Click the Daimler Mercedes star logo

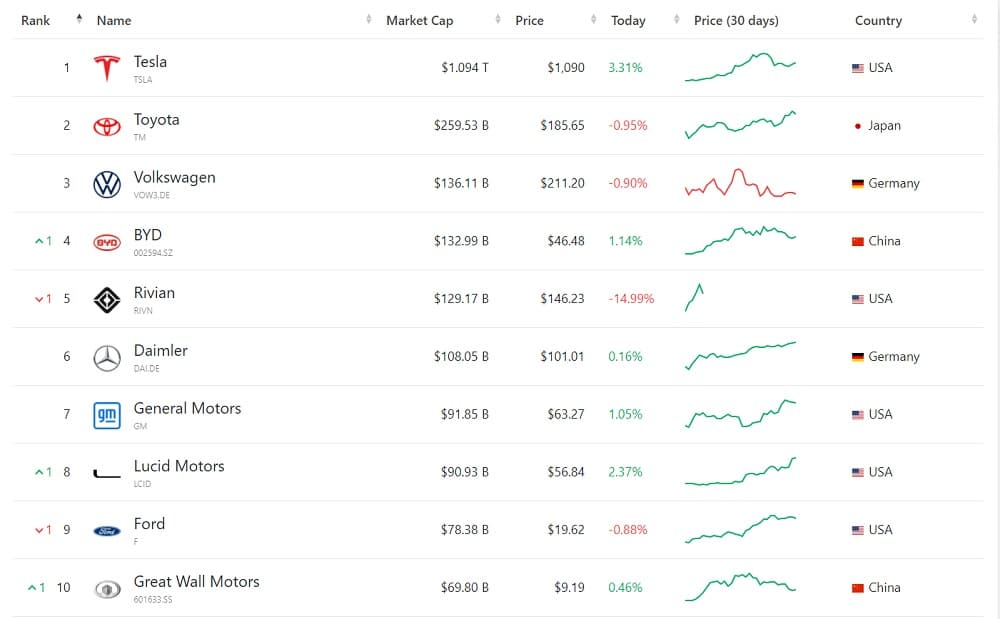107,358
